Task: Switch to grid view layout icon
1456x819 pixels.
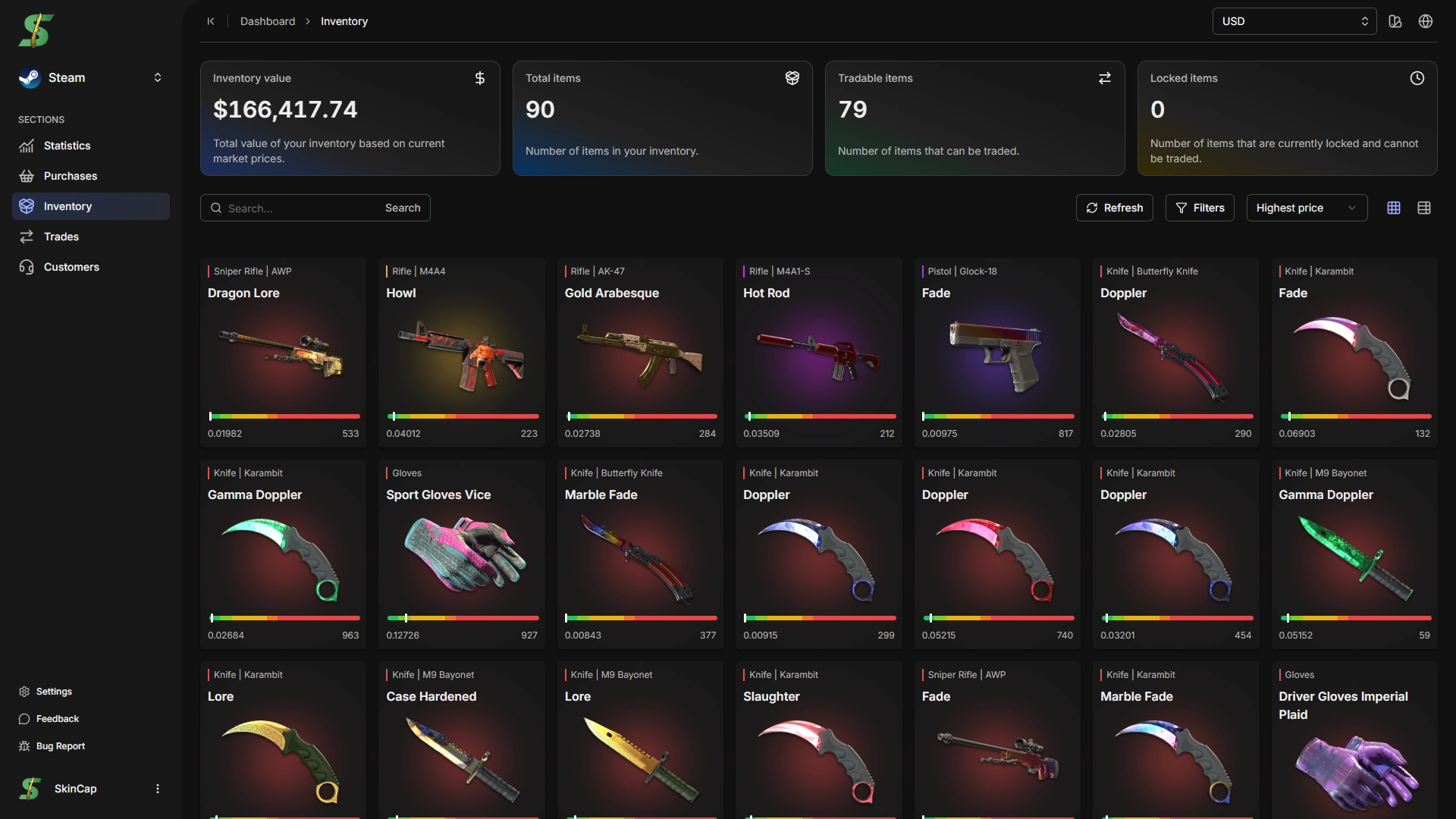Action: (1394, 208)
